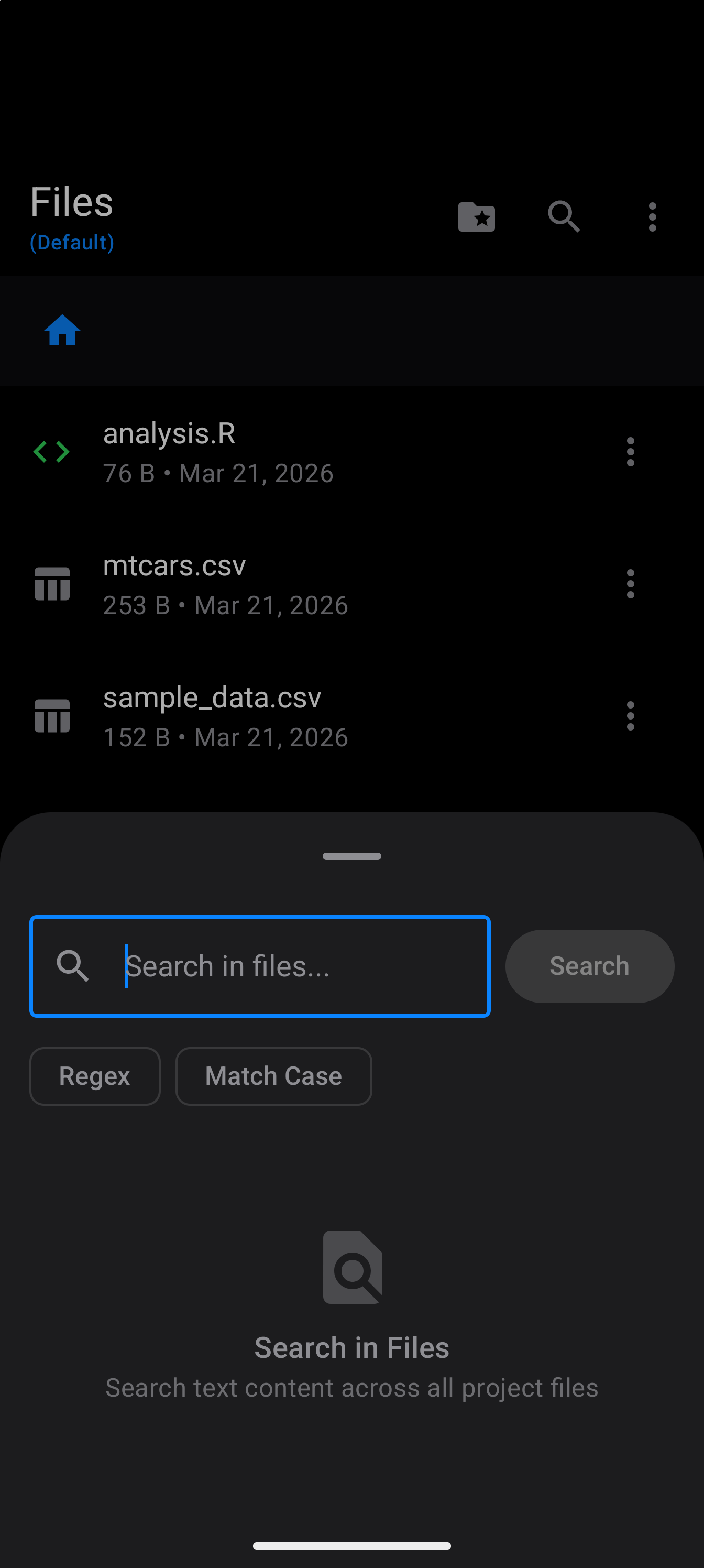704x1568 pixels.
Task: Tap the mtcars.csv table icon
Action: 52,584
